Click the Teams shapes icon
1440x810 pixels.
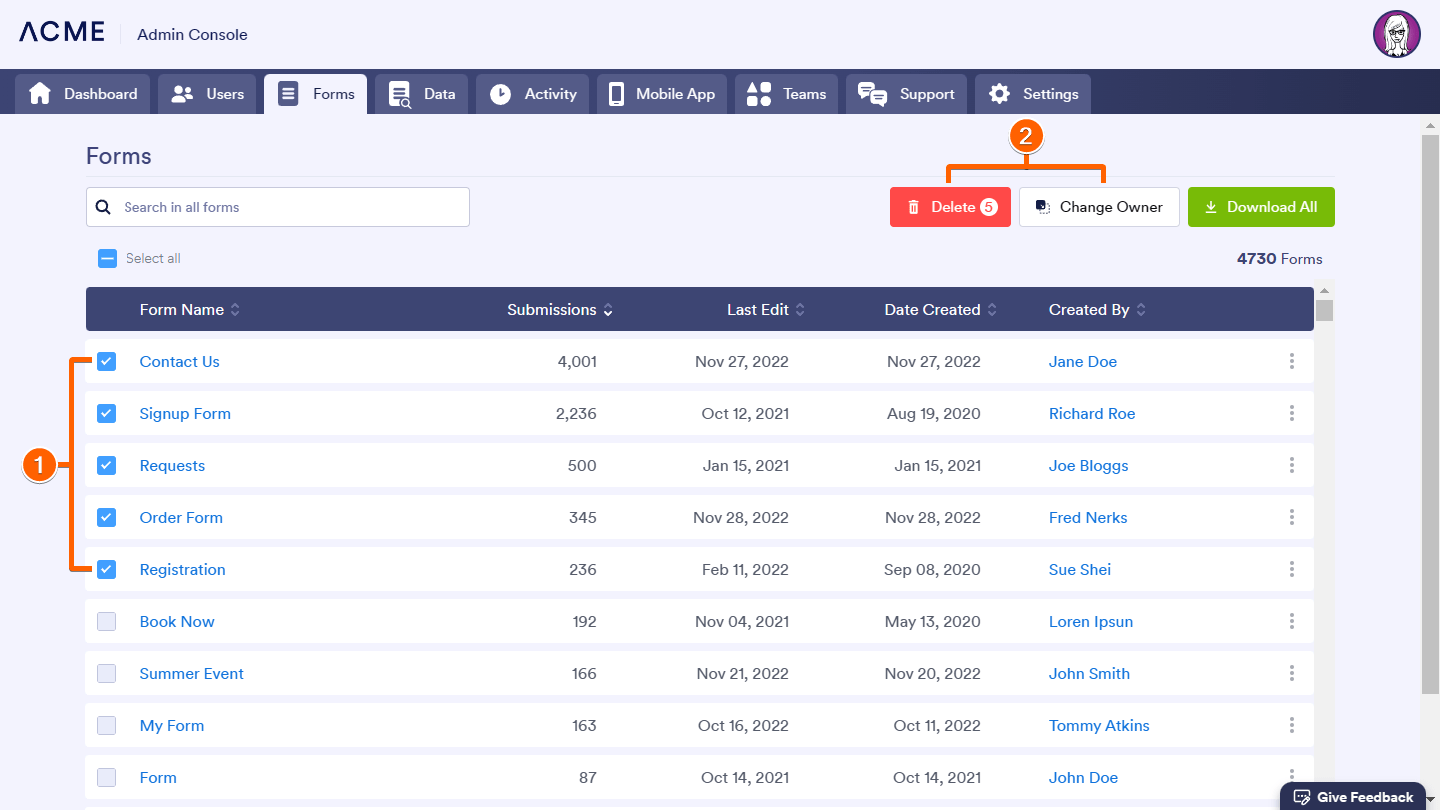point(759,94)
